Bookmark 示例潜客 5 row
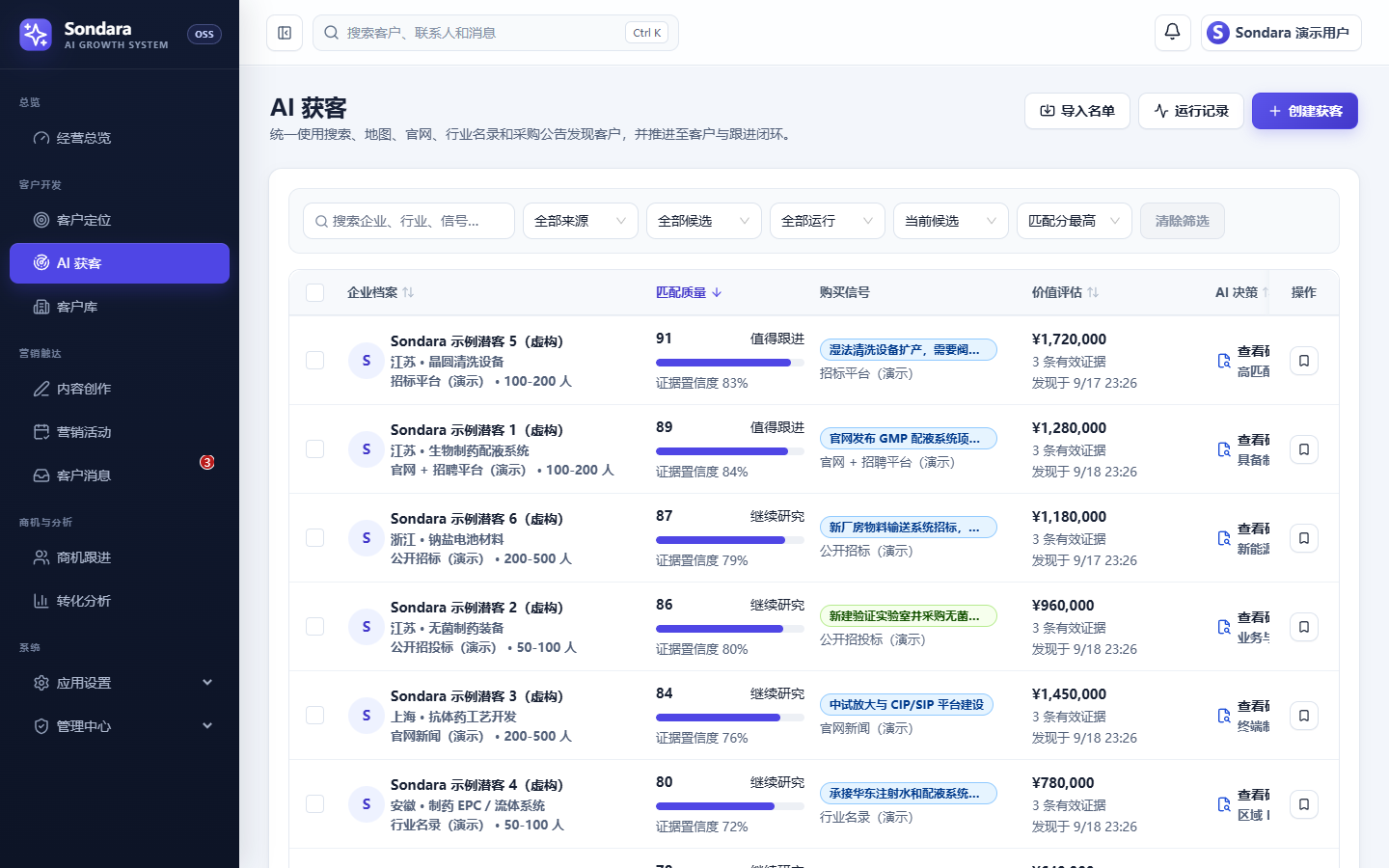 click(x=1304, y=361)
